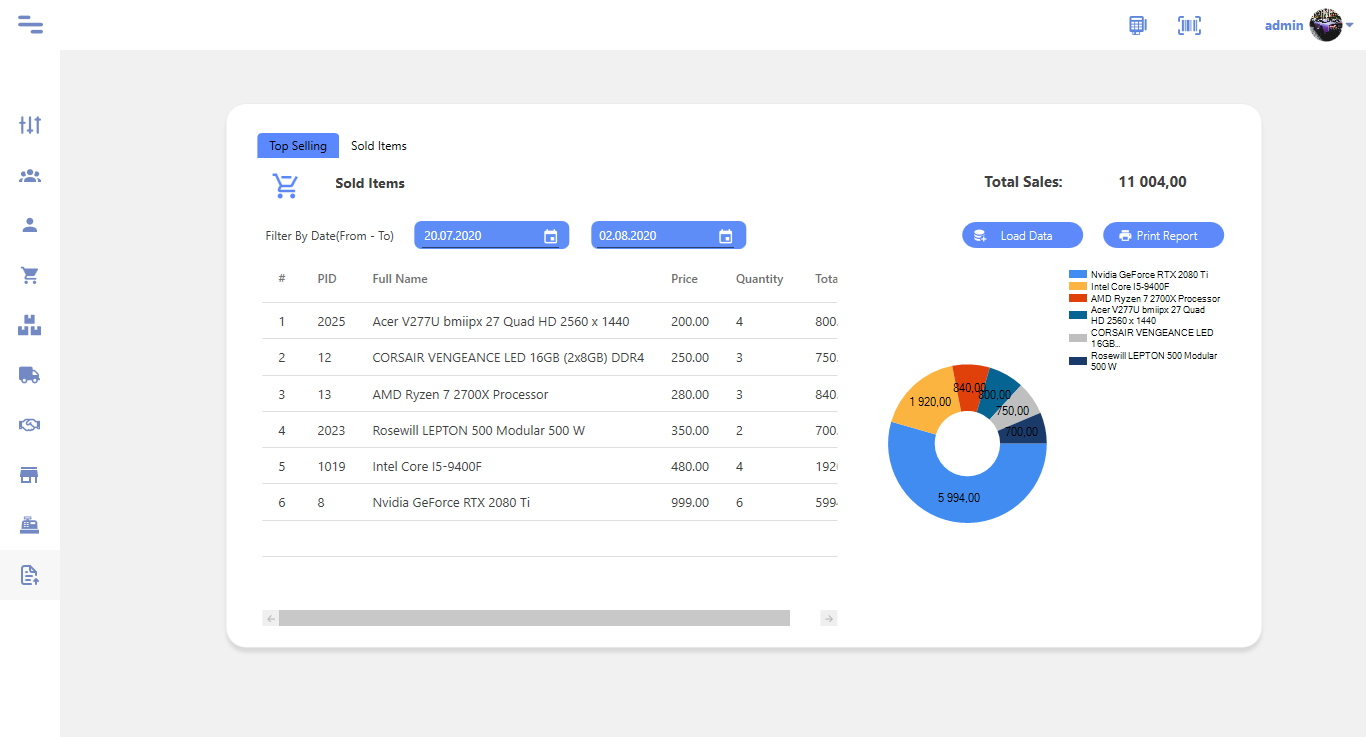
Task: Click PID cell 1019
Action: pos(331,466)
